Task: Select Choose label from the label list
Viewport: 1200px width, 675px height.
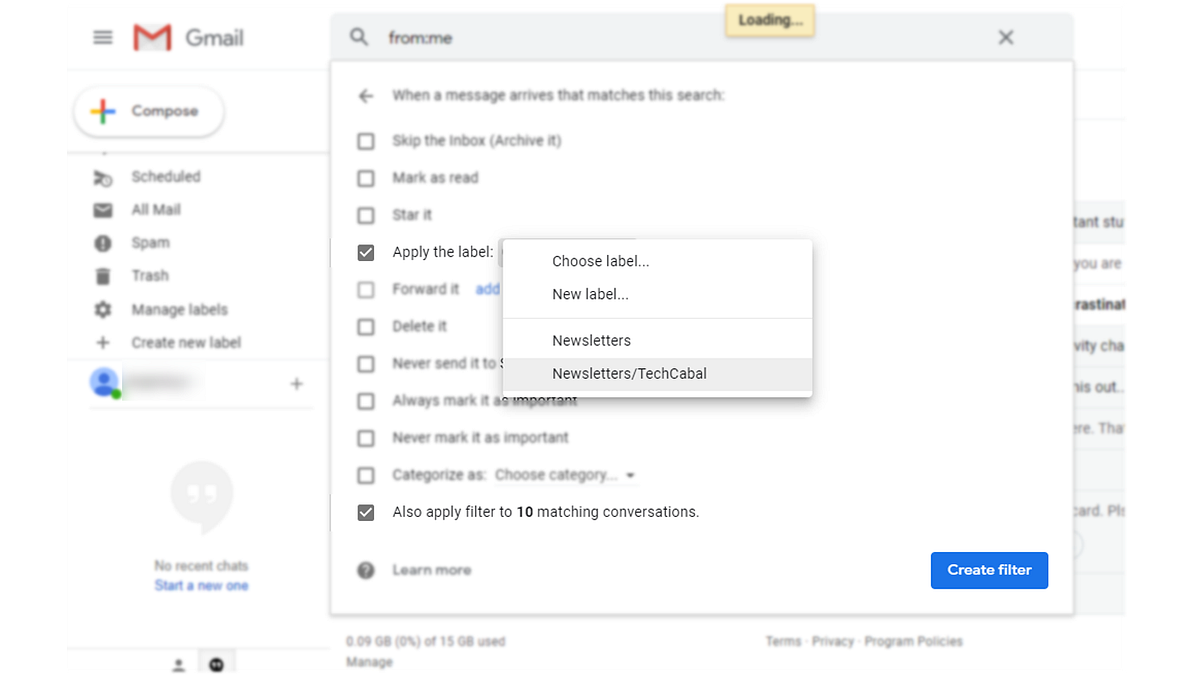Action: pyautogui.click(x=600, y=260)
